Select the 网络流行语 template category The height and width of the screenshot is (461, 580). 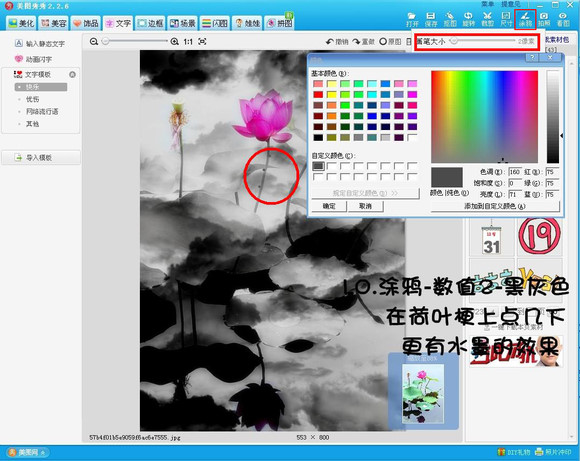(x=42, y=111)
